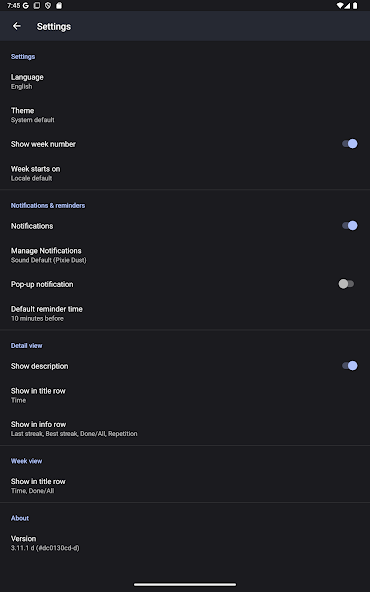Open Detail view Show in title row
370x592 pixels.
(185, 395)
